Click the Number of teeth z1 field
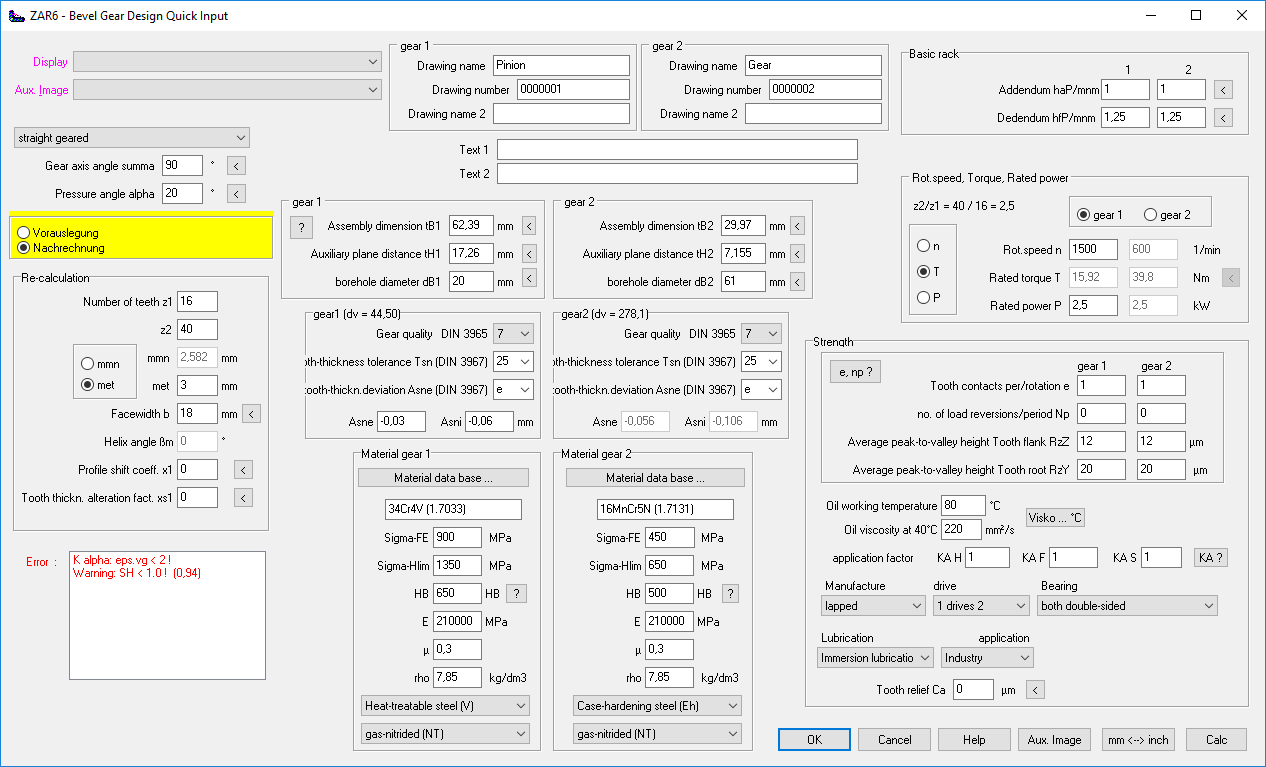This screenshot has width=1266, height=767. [197, 302]
